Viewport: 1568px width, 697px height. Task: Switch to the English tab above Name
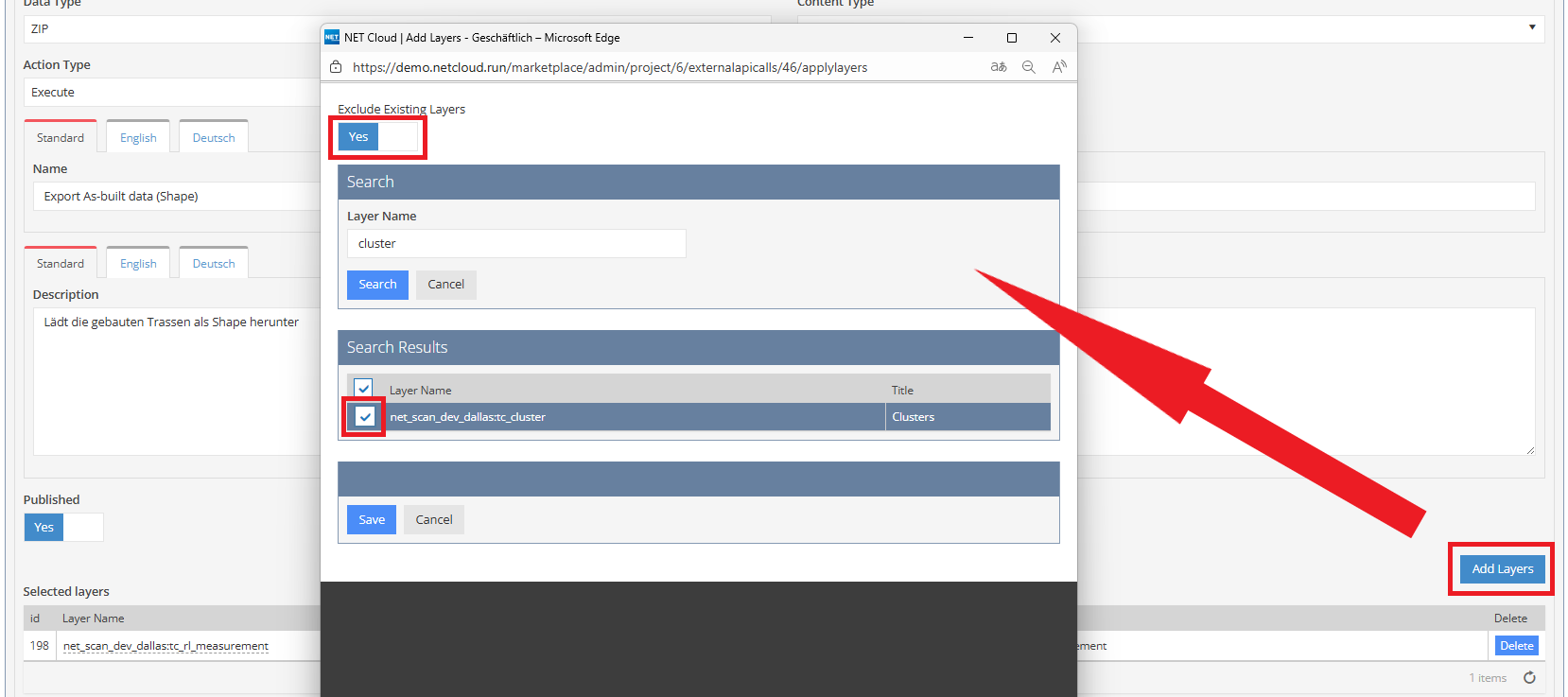click(x=138, y=138)
